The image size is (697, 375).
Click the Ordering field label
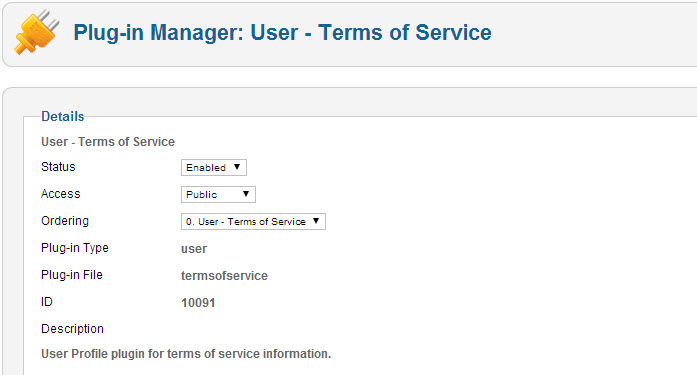click(65, 221)
